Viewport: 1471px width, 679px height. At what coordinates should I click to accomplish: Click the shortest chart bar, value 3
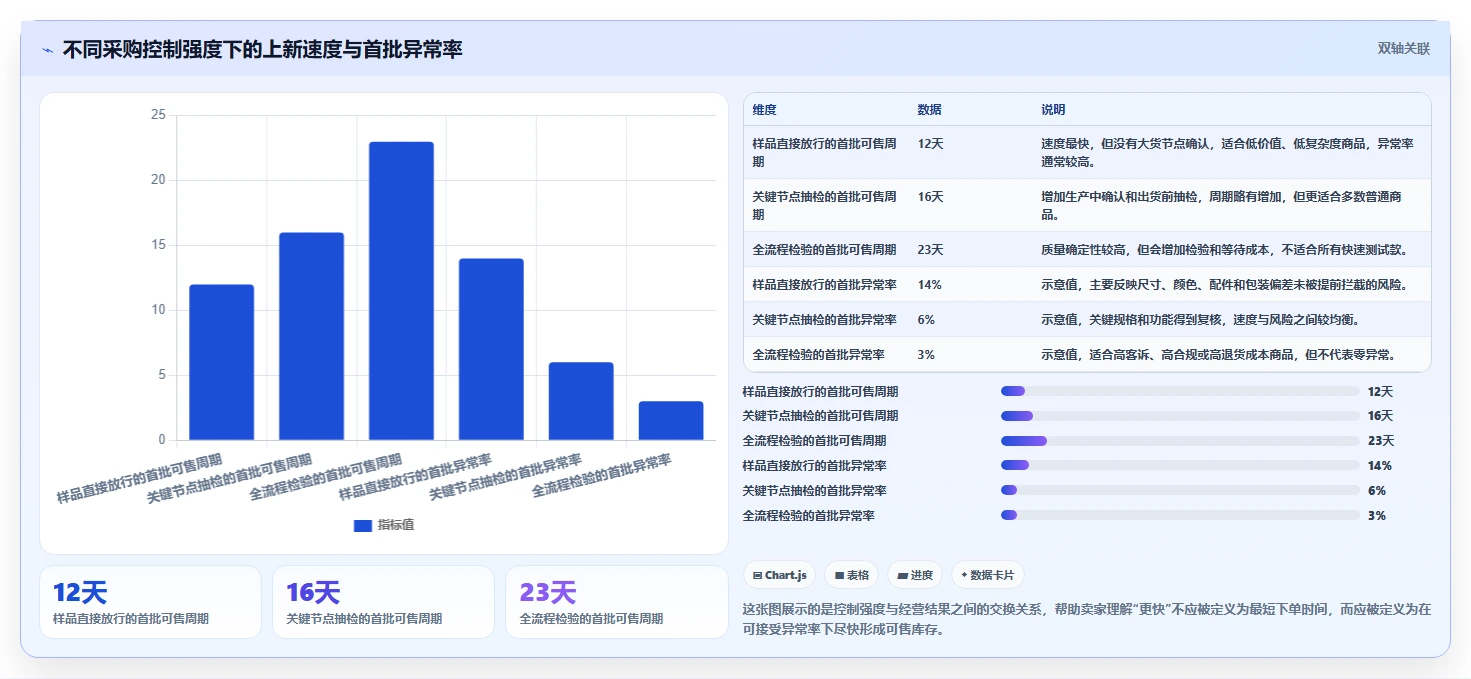[x=671, y=420]
